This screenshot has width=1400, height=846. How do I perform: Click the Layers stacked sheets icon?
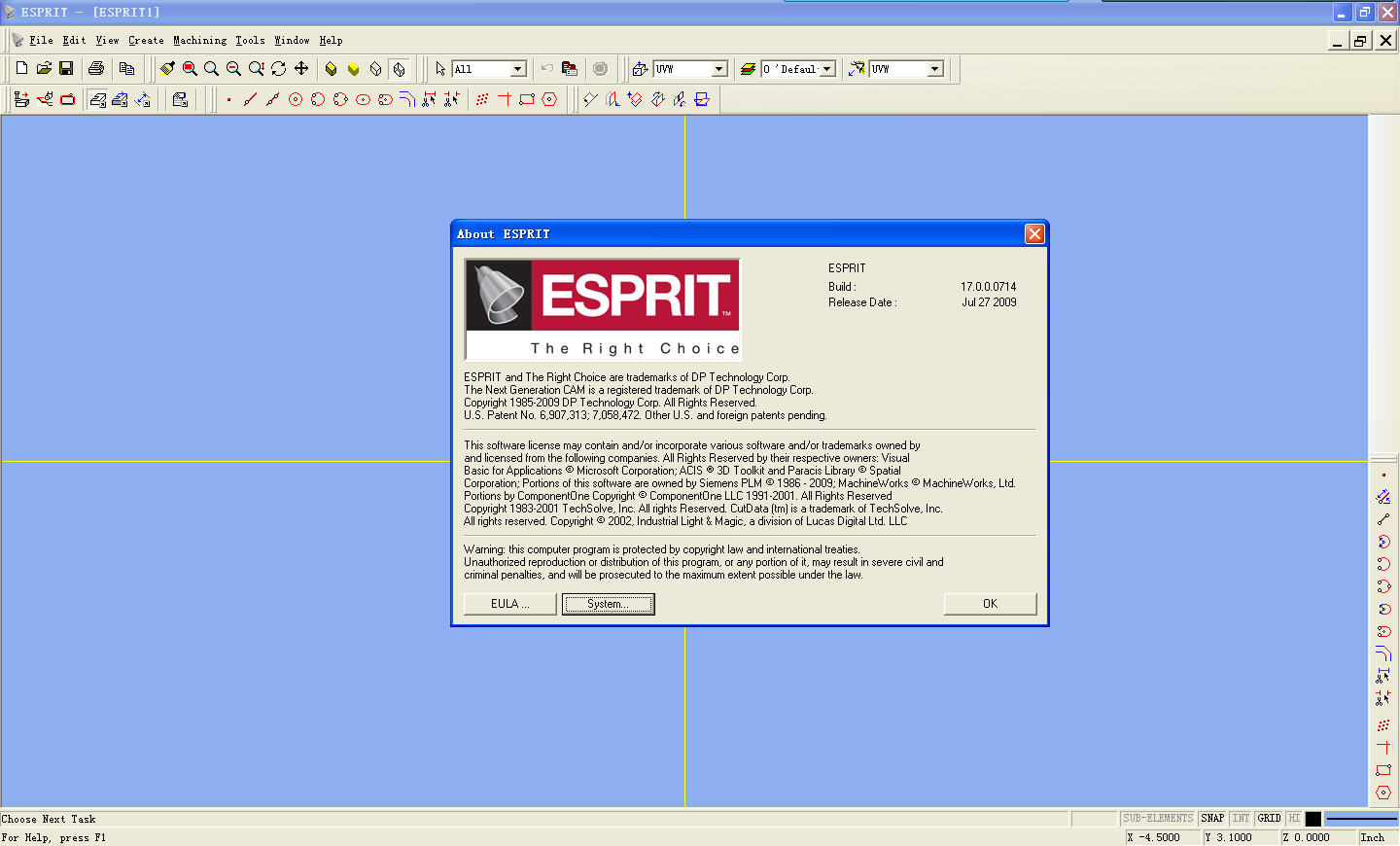click(x=748, y=69)
